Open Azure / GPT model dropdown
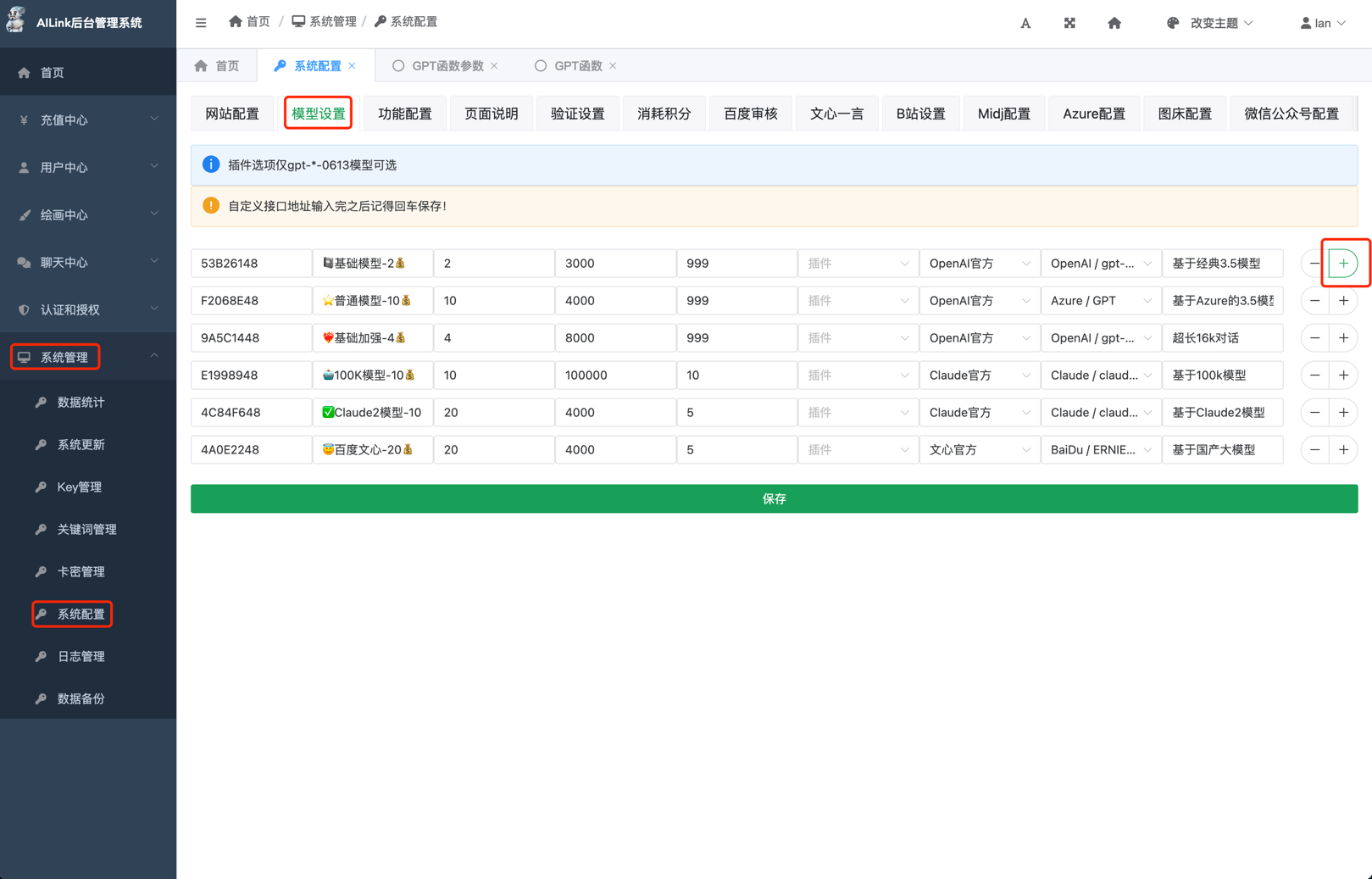The width and height of the screenshot is (1372, 879). tap(1100, 301)
